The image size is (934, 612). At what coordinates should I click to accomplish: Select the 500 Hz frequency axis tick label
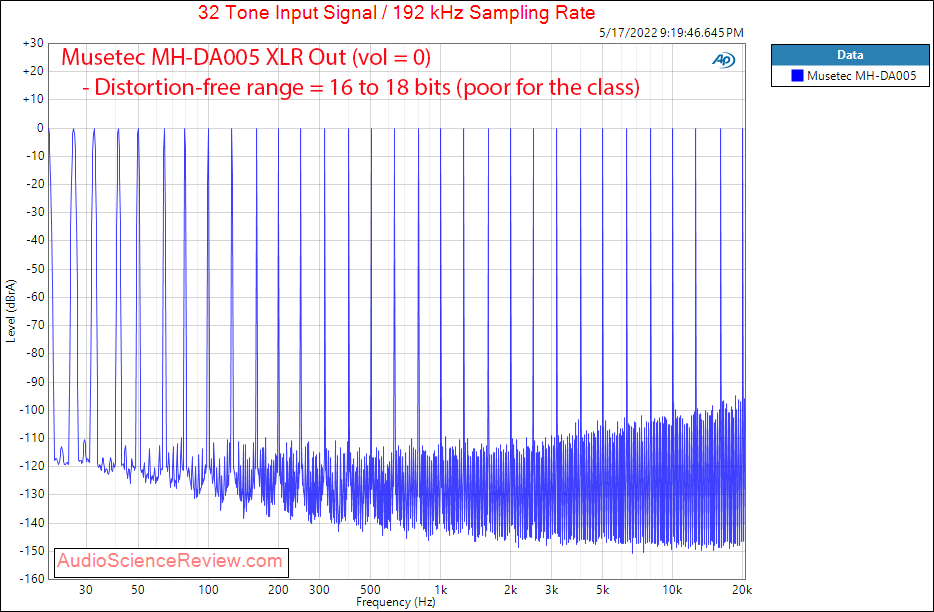[x=371, y=590]
